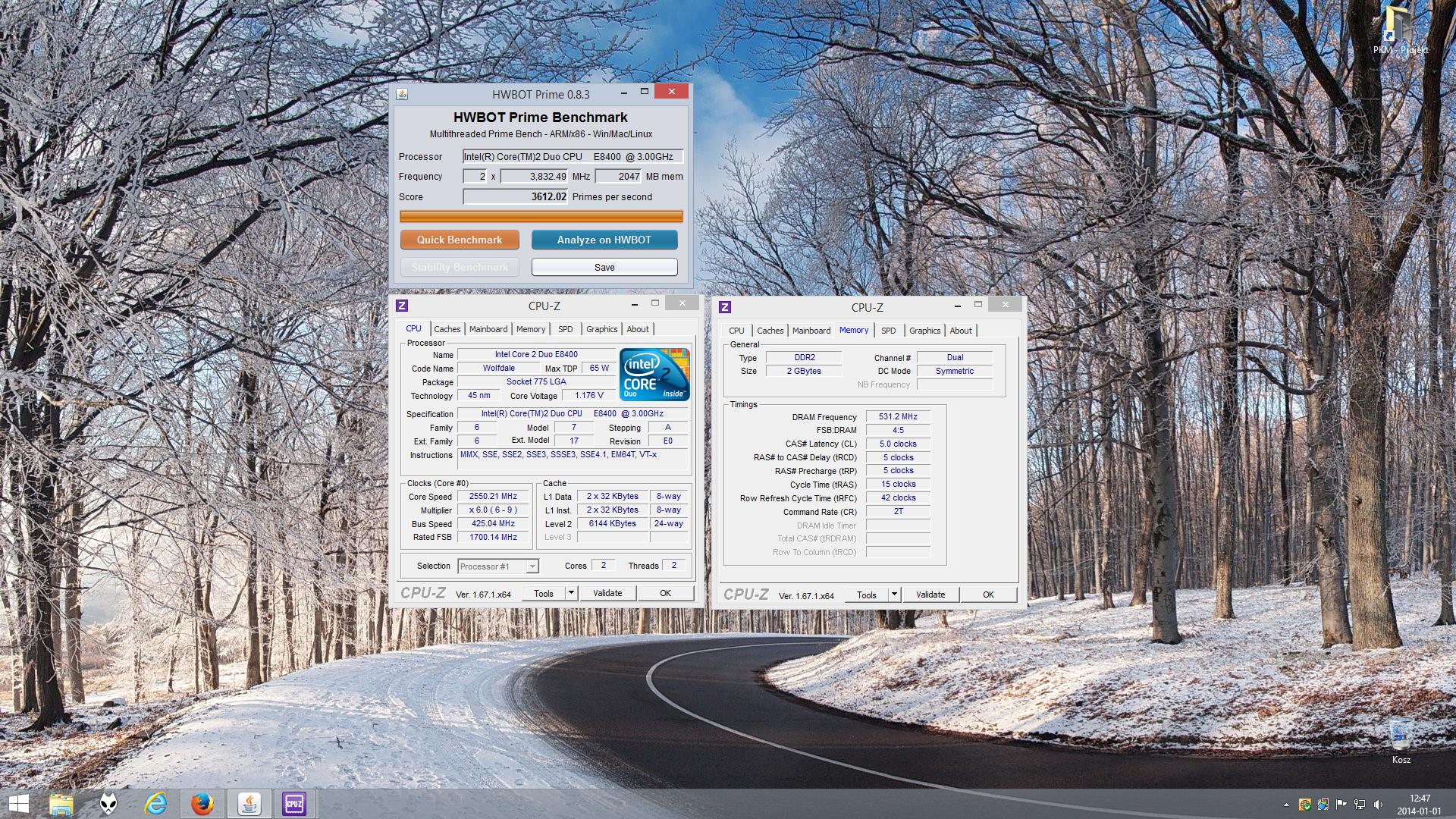
Task: Select SPD tab in right CPU-Z window
Action: pos(889,331)
